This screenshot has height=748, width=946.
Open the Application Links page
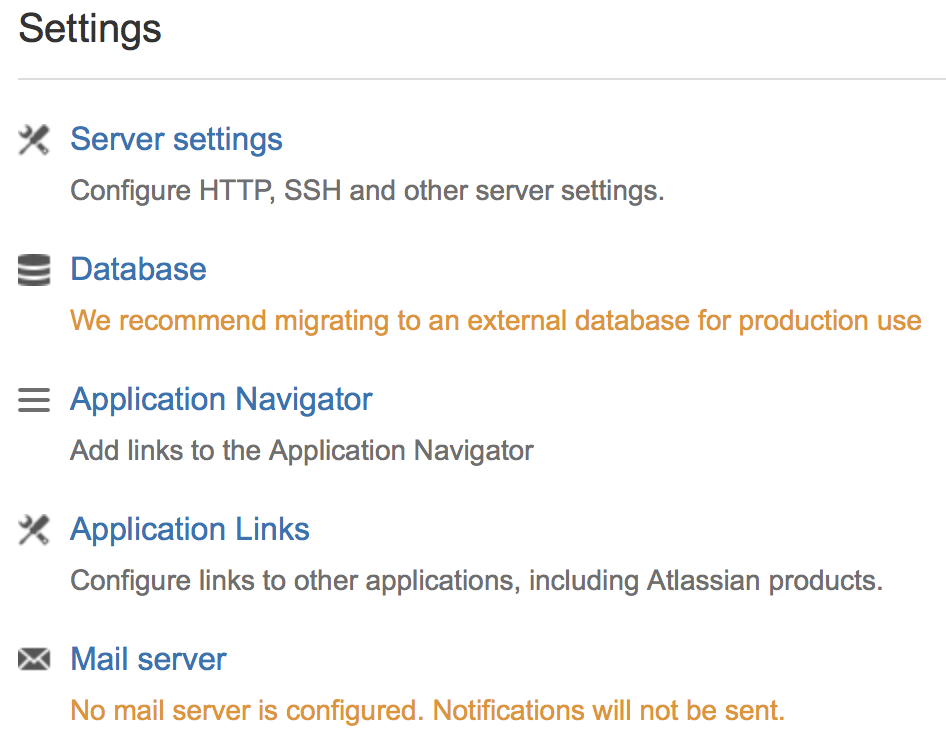click(190, 530)
